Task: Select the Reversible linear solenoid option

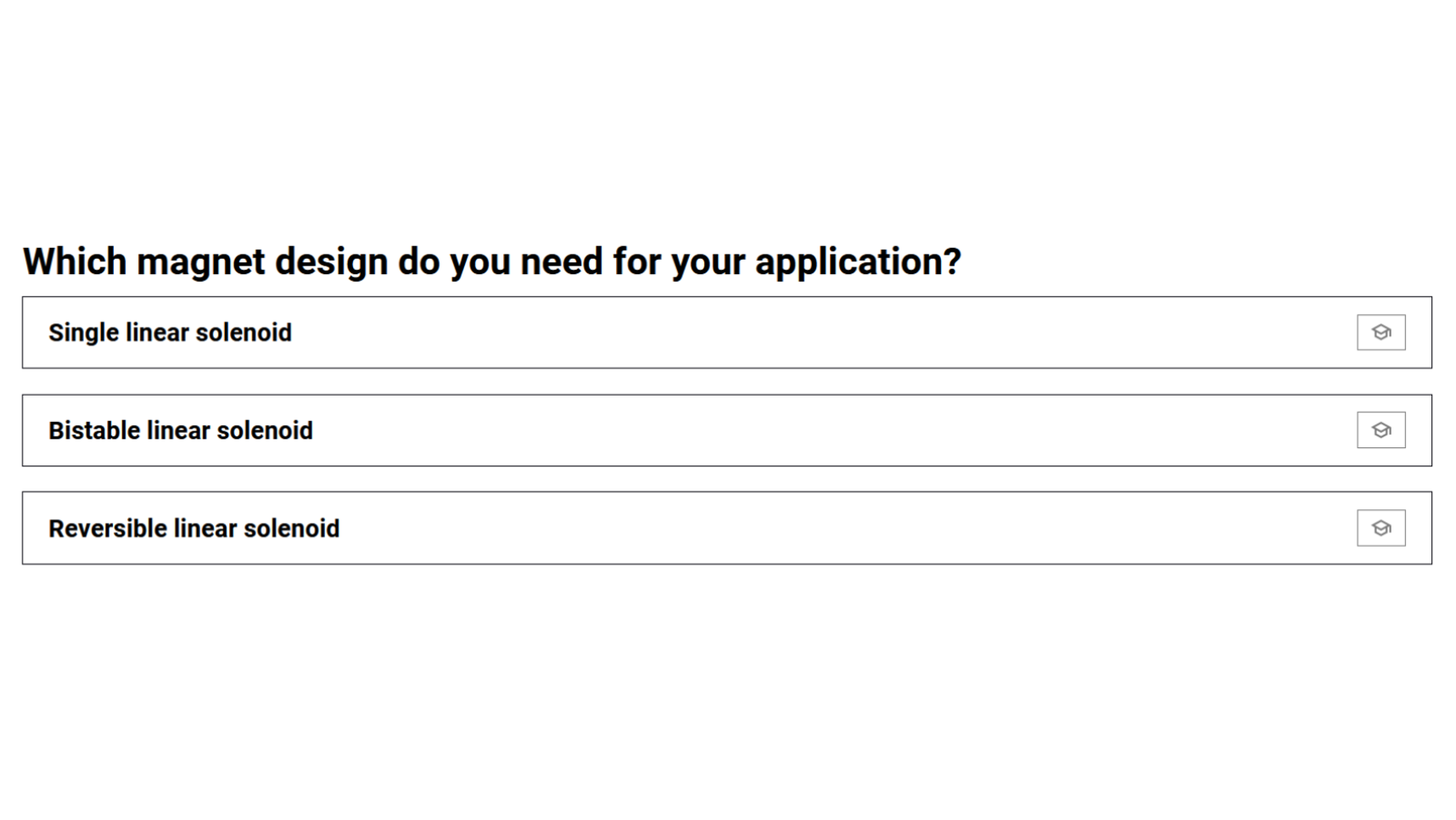Action: tap(679, 528)
